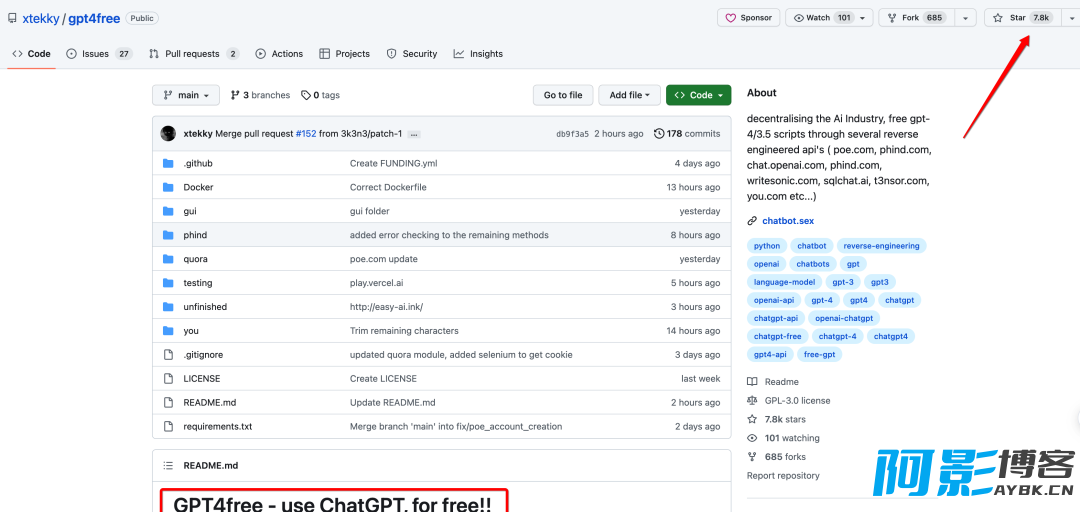Image resolution: width=1080 pixels, height=512 pixels.
Task: View the 178 commits history
Action: (x=687, y=134)
